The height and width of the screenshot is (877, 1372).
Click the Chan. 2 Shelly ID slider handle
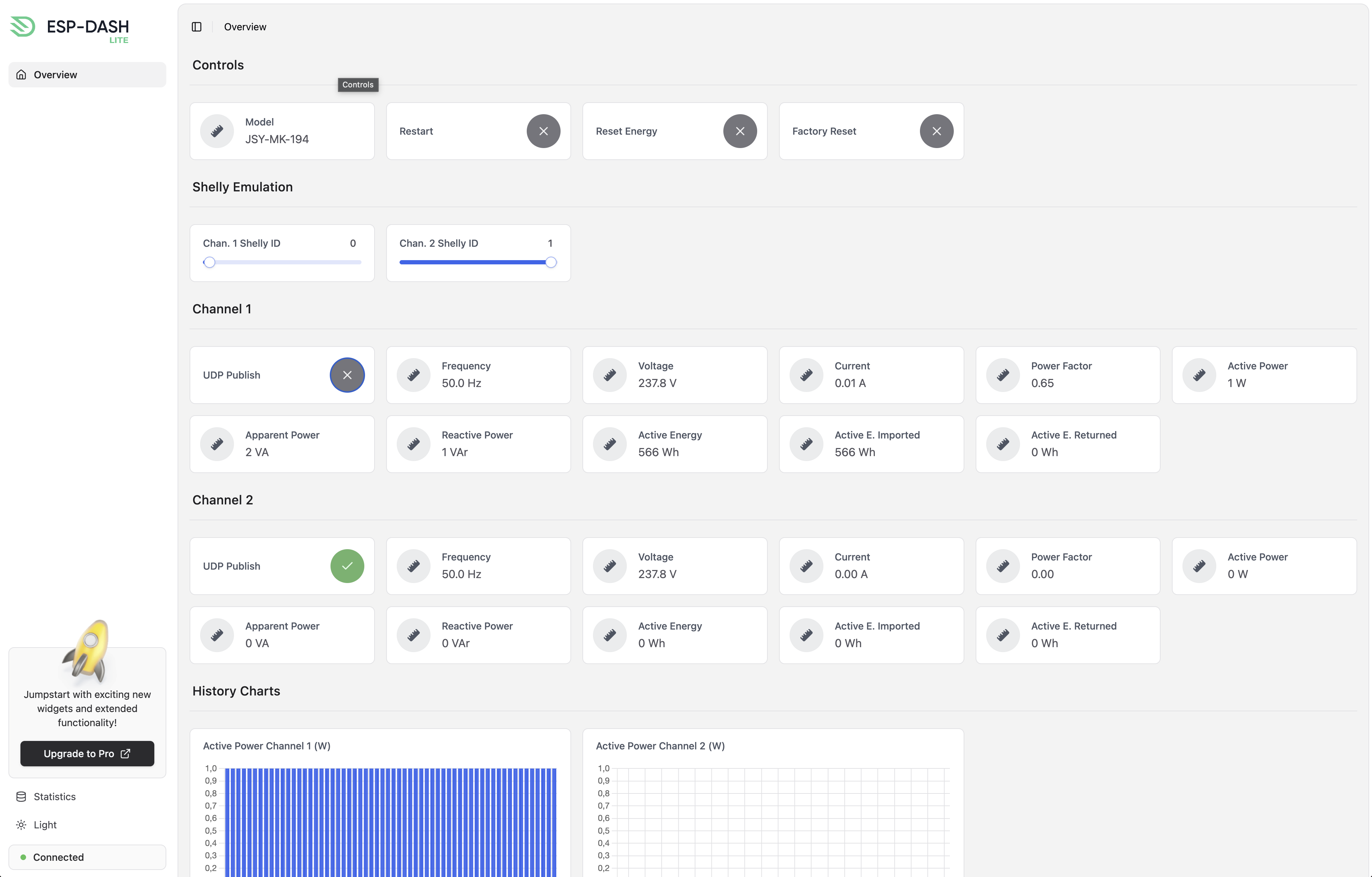[x=550, y=262]
